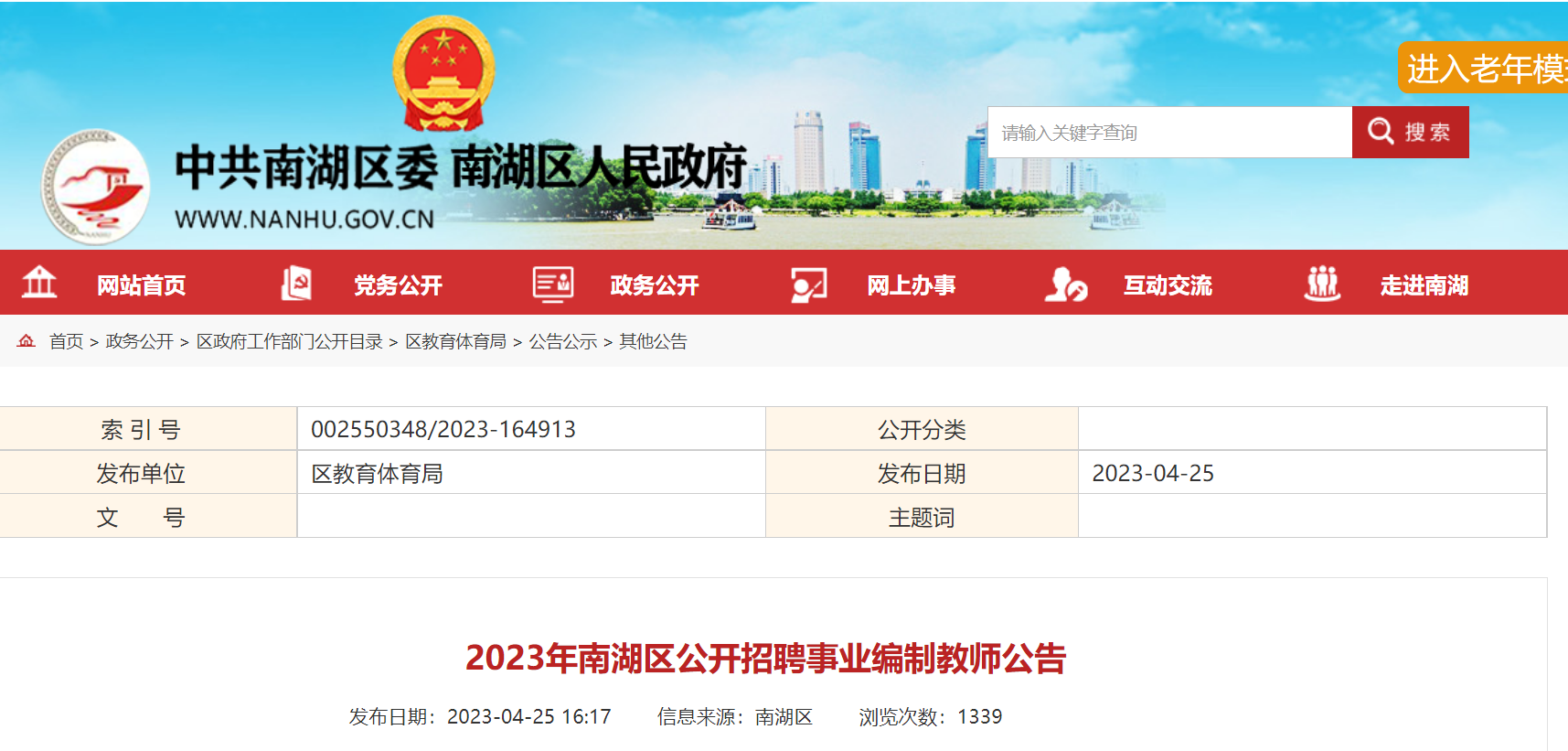The width and height of the screenshot is (1568, 751).
Task: Open 区教育体育局 breadcrumb link
Action: coord(456,341)
